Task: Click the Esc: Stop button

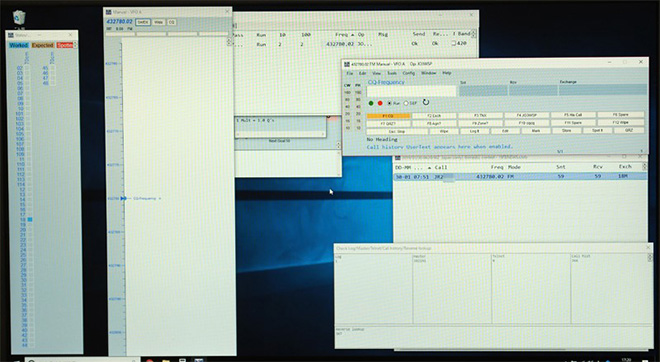Action: 397,131
